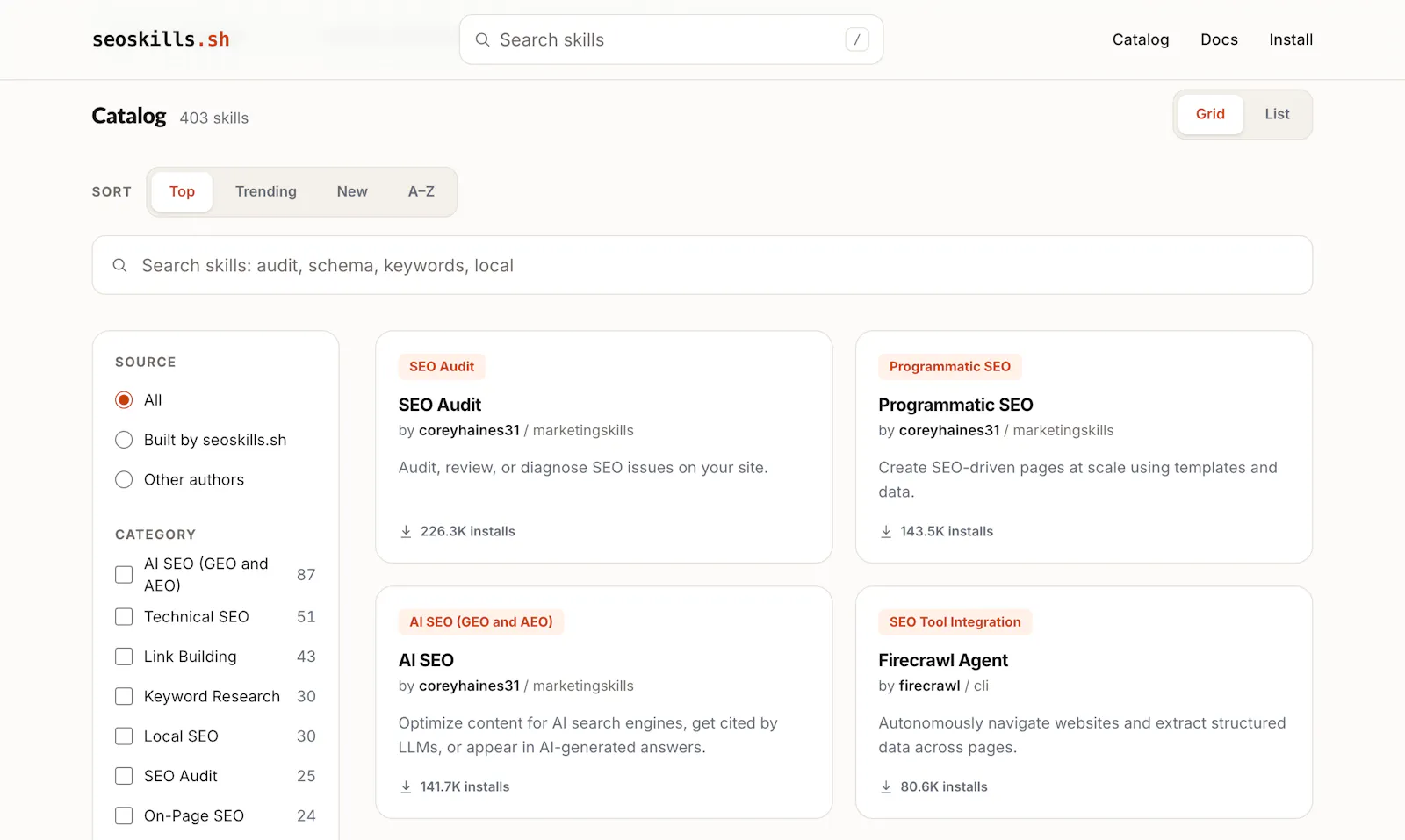
Task: Switch to List view
Action: [x=1277, y=114]
